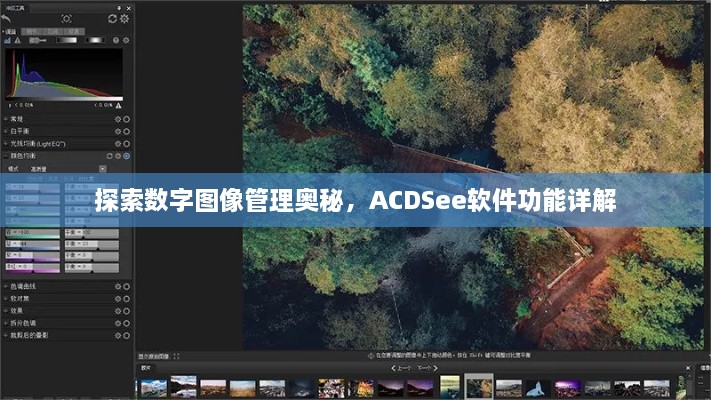Open settings gear for 软对焦 group
Viewport: 711px width, 400px height.
(118, 299)
